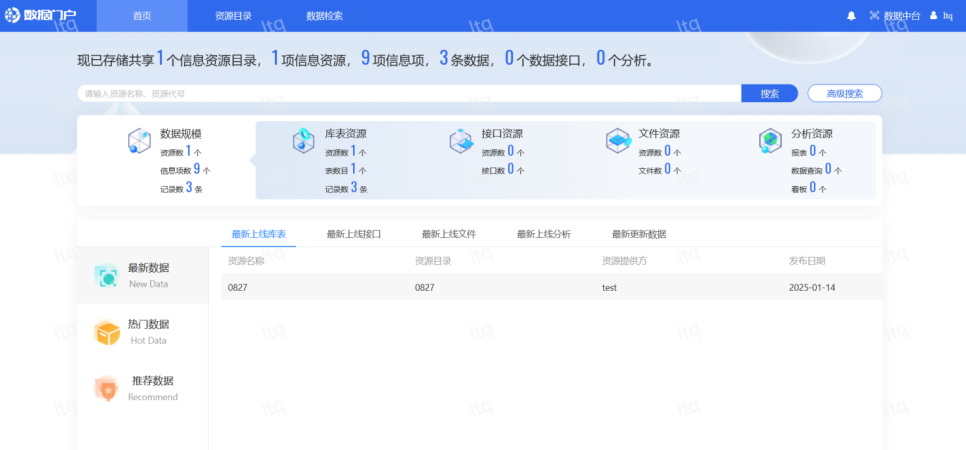Click the 分析资源 icon
The width and height of the screenshot is (966, 450).
click(x=770, y=141)
